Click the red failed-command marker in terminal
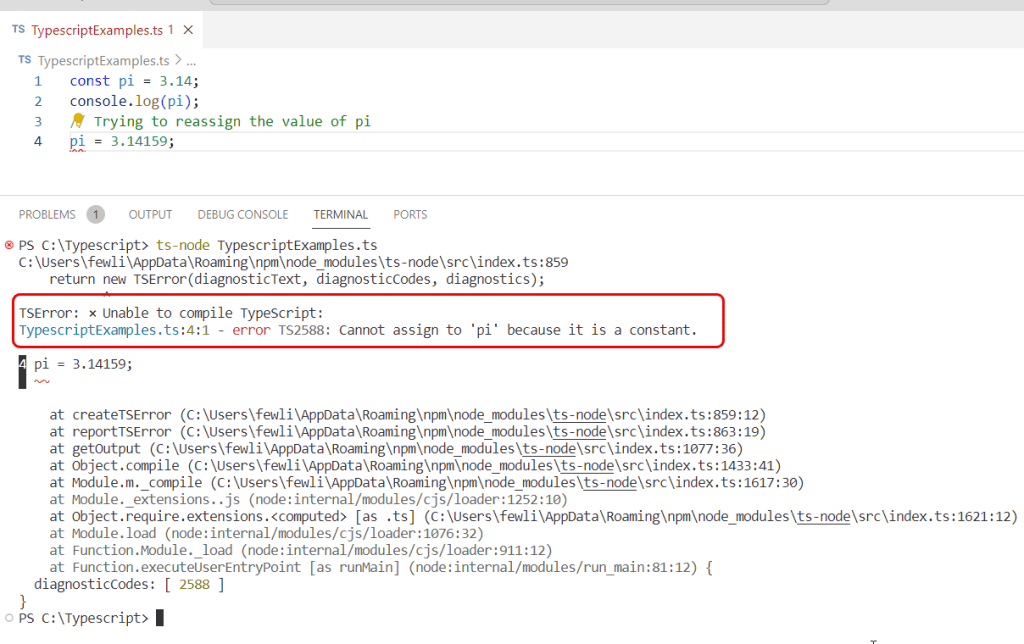1024x644 pixels. [9, 246]
